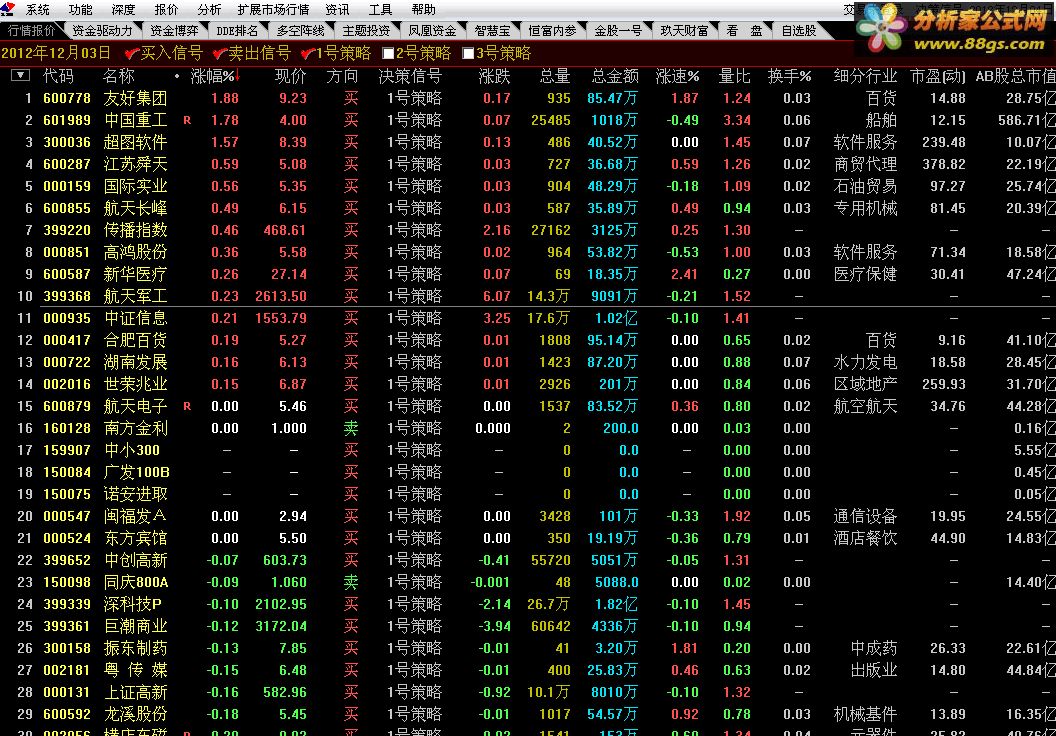Uncheck the 1号策略 checkbox

(308, 53)
